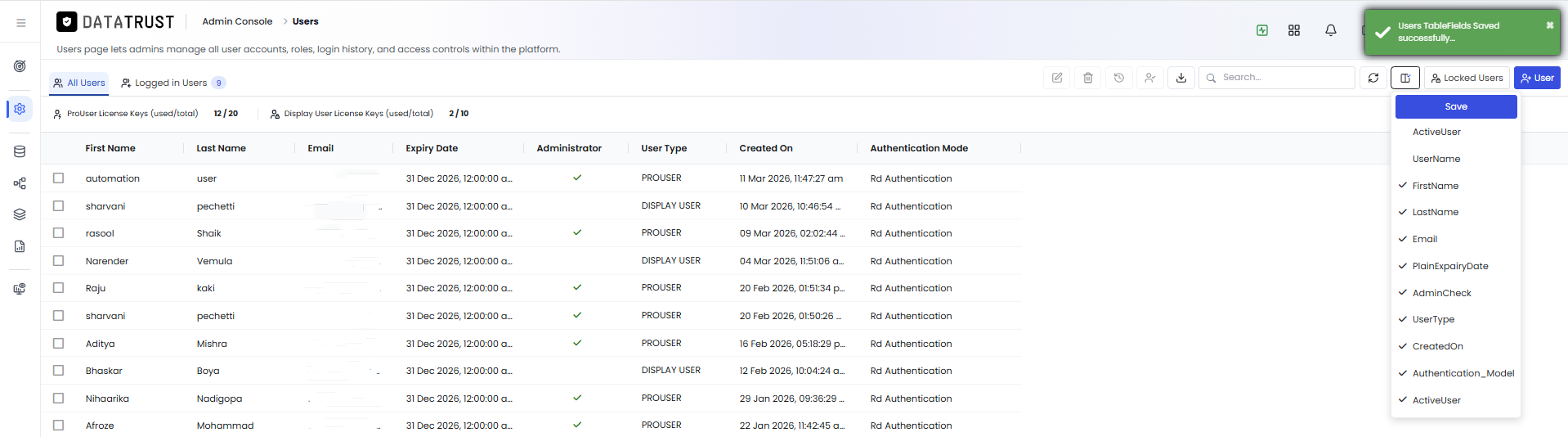The height and width of the screenshot is (437, 1568).
Task: Select checkbox for Narender Vemula row
Action: [58, 260]
